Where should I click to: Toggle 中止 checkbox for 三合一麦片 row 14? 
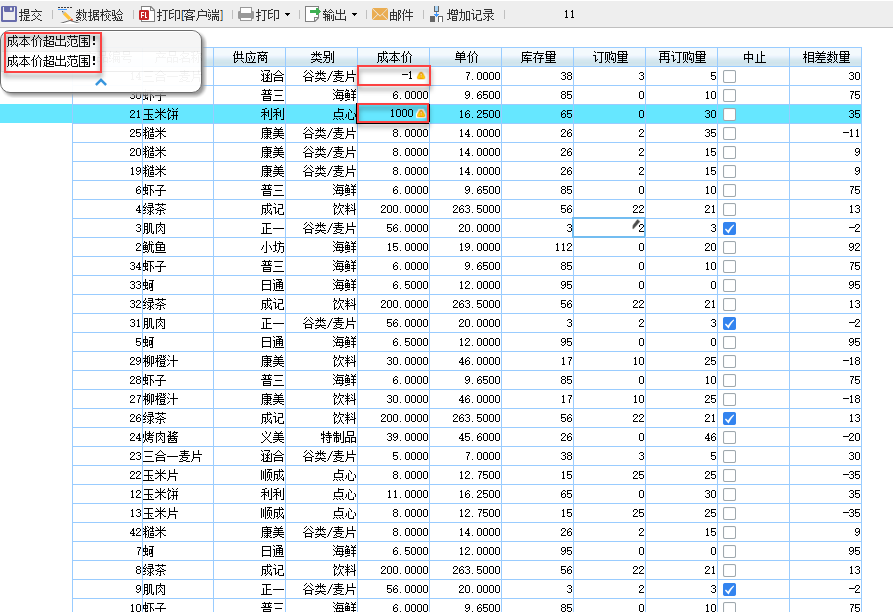pos(729,76)
